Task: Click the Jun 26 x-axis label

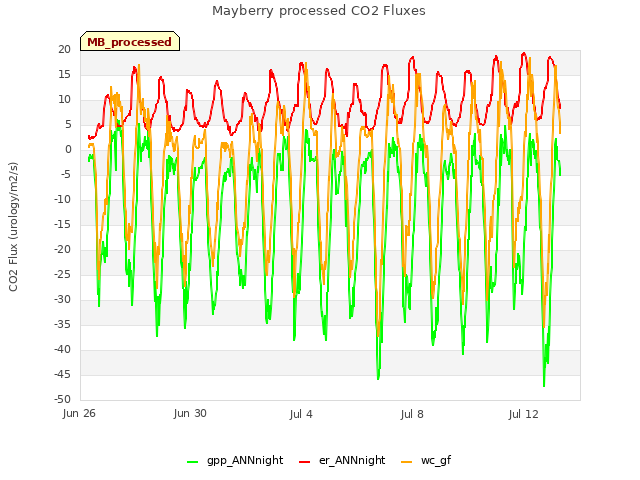Action: [x=79, y=414]
